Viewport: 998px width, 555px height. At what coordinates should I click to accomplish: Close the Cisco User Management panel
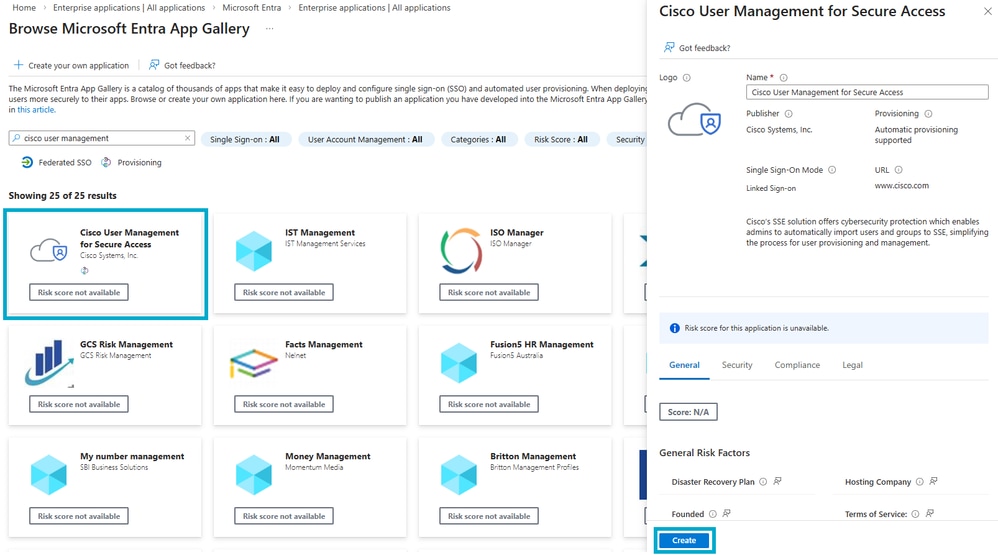pyautogui.click(x=987, y=11)
